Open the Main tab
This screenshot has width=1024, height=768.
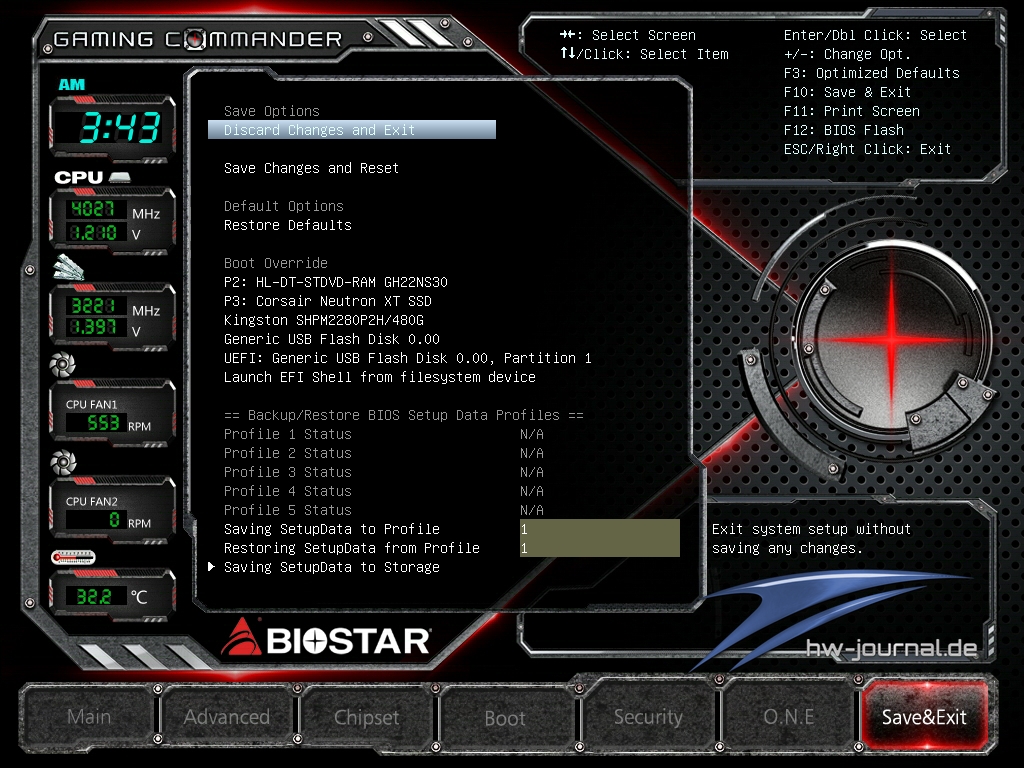[89, 717]
